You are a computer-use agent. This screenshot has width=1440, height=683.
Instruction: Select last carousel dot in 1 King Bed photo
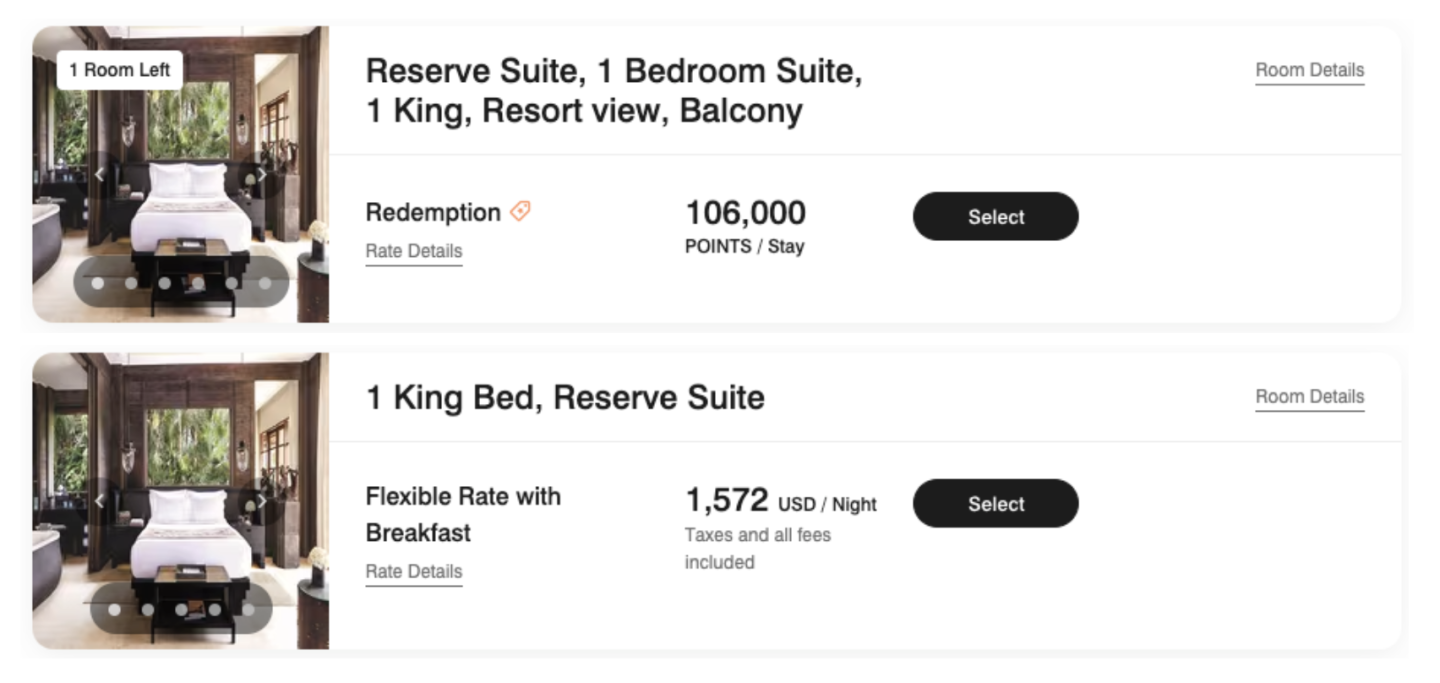click(248, 609)
